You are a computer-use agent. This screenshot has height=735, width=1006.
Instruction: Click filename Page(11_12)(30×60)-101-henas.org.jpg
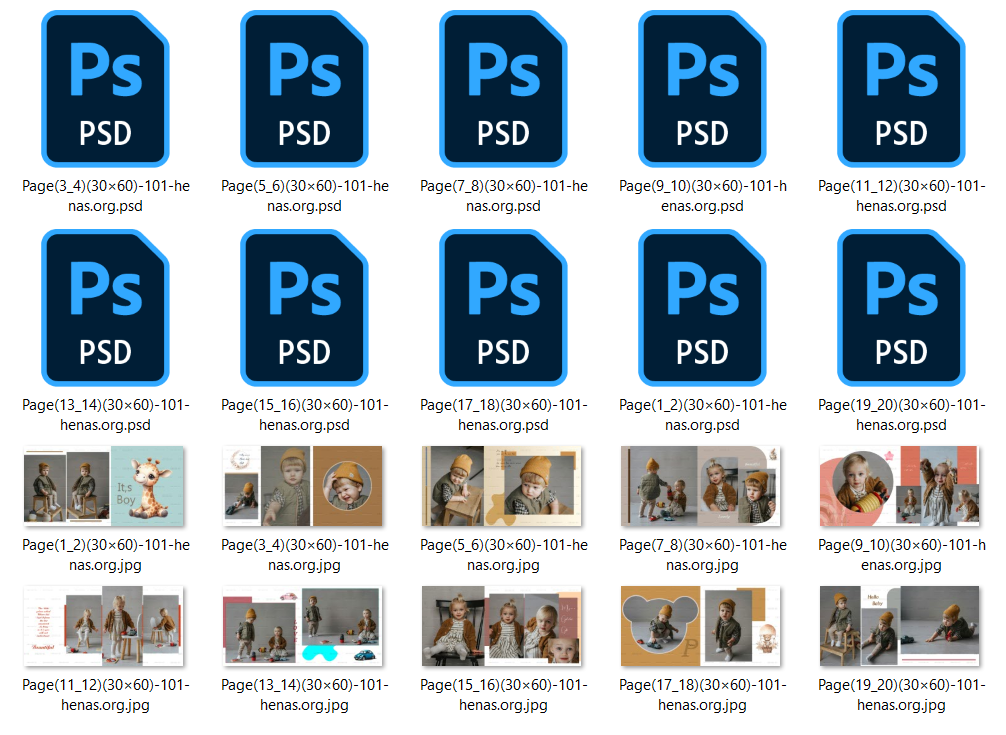pos(106,695)
